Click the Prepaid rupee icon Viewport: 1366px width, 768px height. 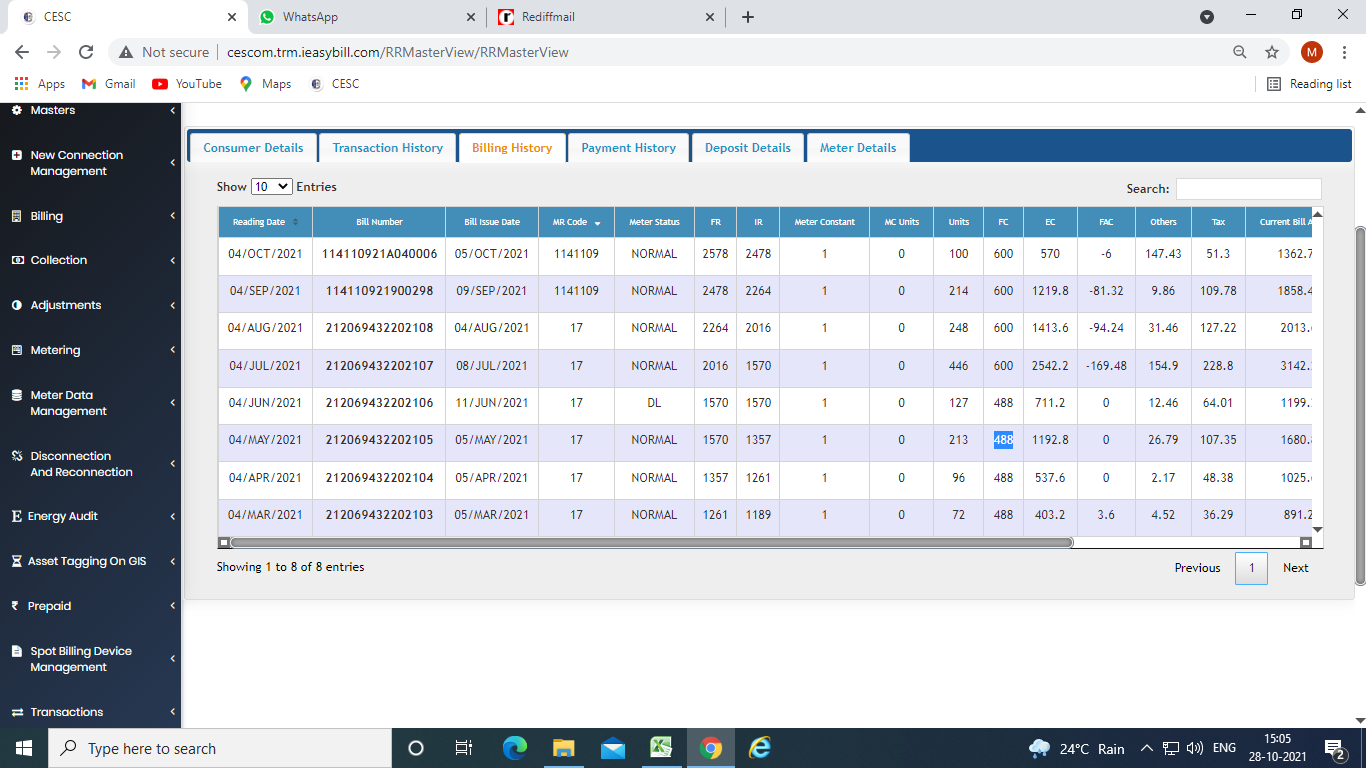point(15,606)
